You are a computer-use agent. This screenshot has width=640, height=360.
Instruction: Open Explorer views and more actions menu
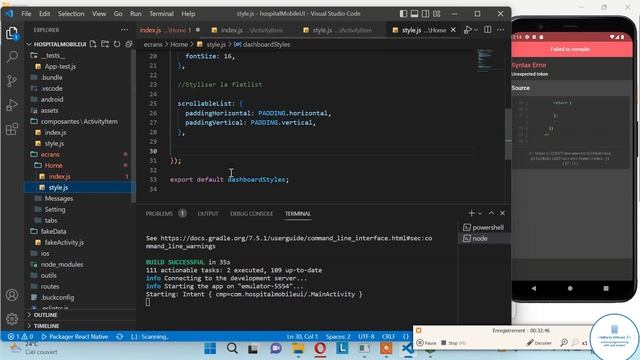point(124,30)
